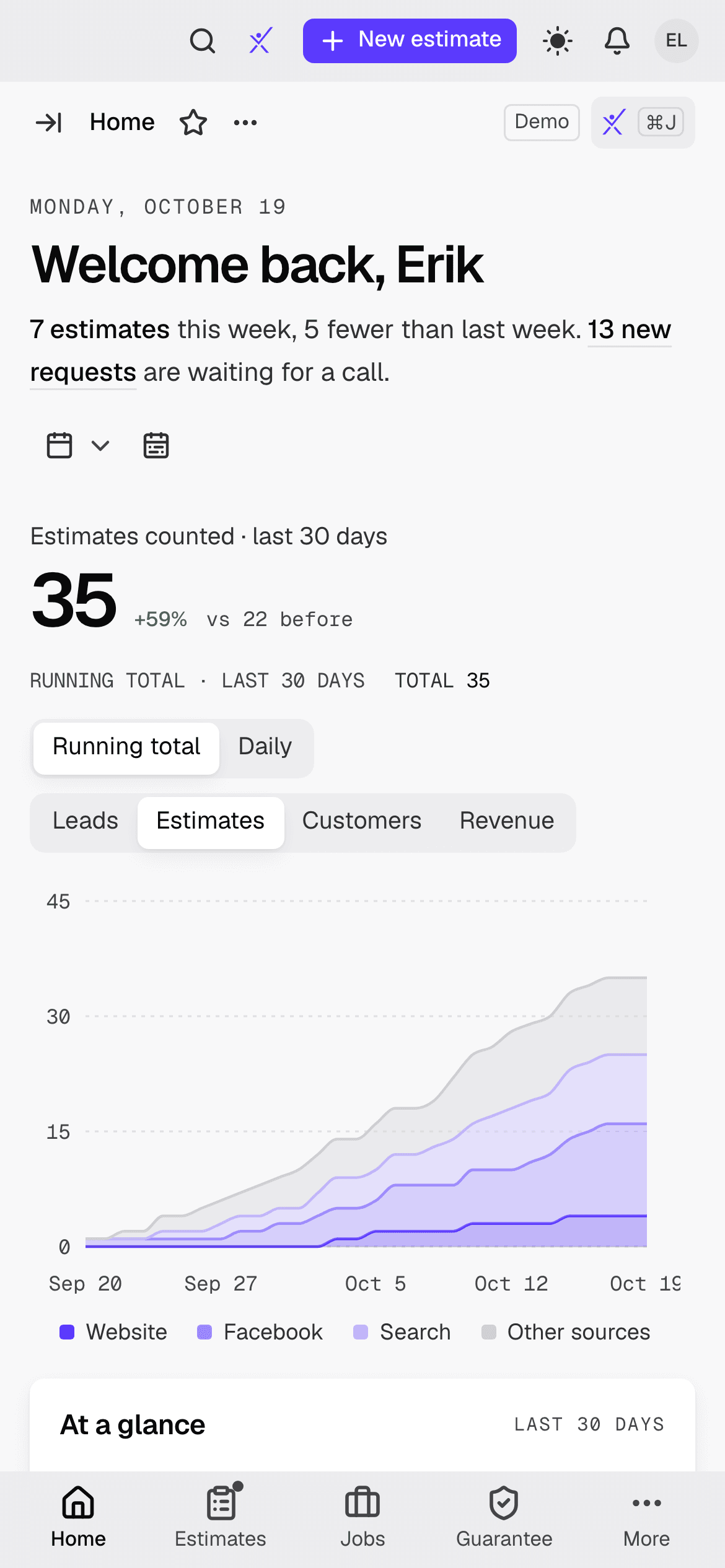Open assistant via the ⌘J shortcut button

(643, 122)
